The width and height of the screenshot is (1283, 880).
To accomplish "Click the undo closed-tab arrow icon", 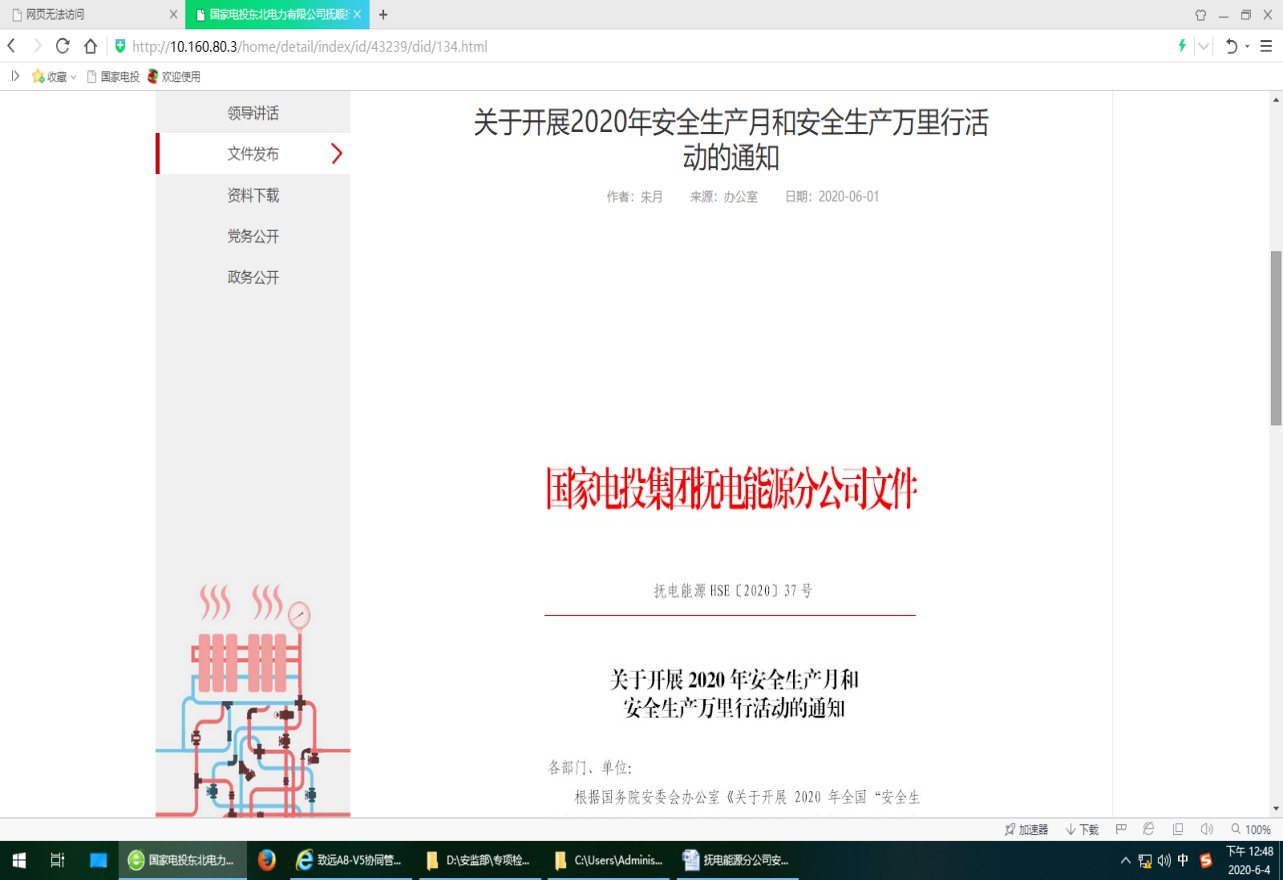I will click(x=1231, y=46).
